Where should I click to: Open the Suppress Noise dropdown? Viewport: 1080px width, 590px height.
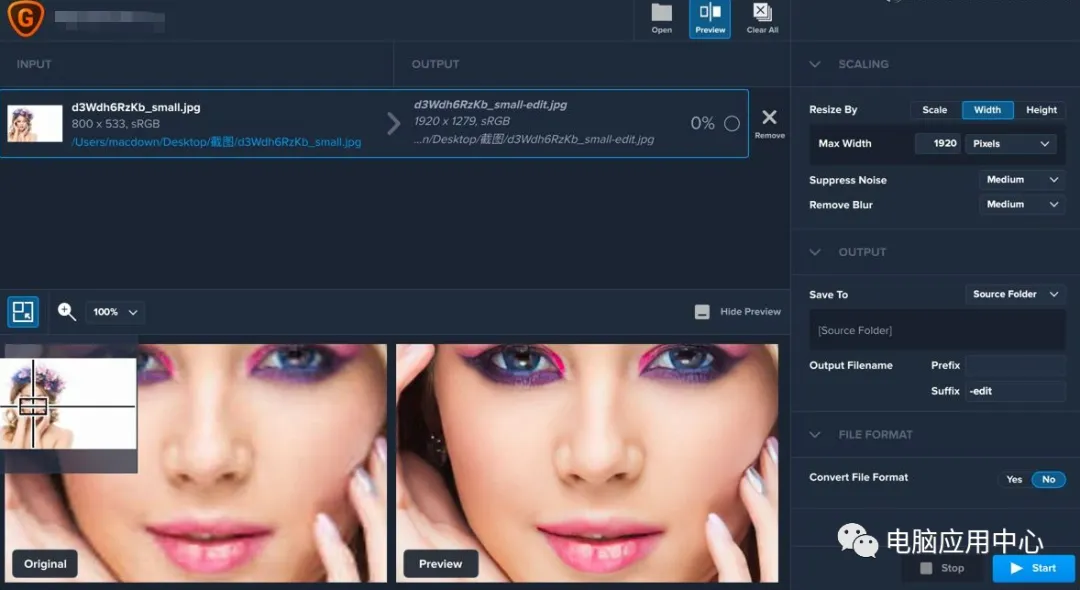click(1021, 180)
